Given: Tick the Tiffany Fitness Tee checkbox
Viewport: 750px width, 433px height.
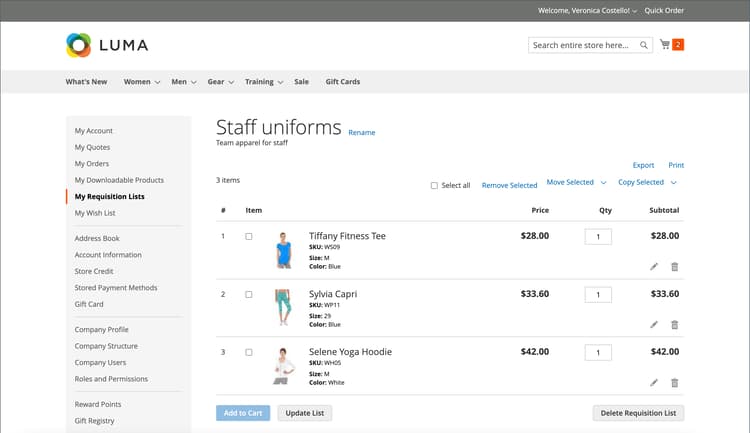Looking at the screenshot, I should point(249,237).
